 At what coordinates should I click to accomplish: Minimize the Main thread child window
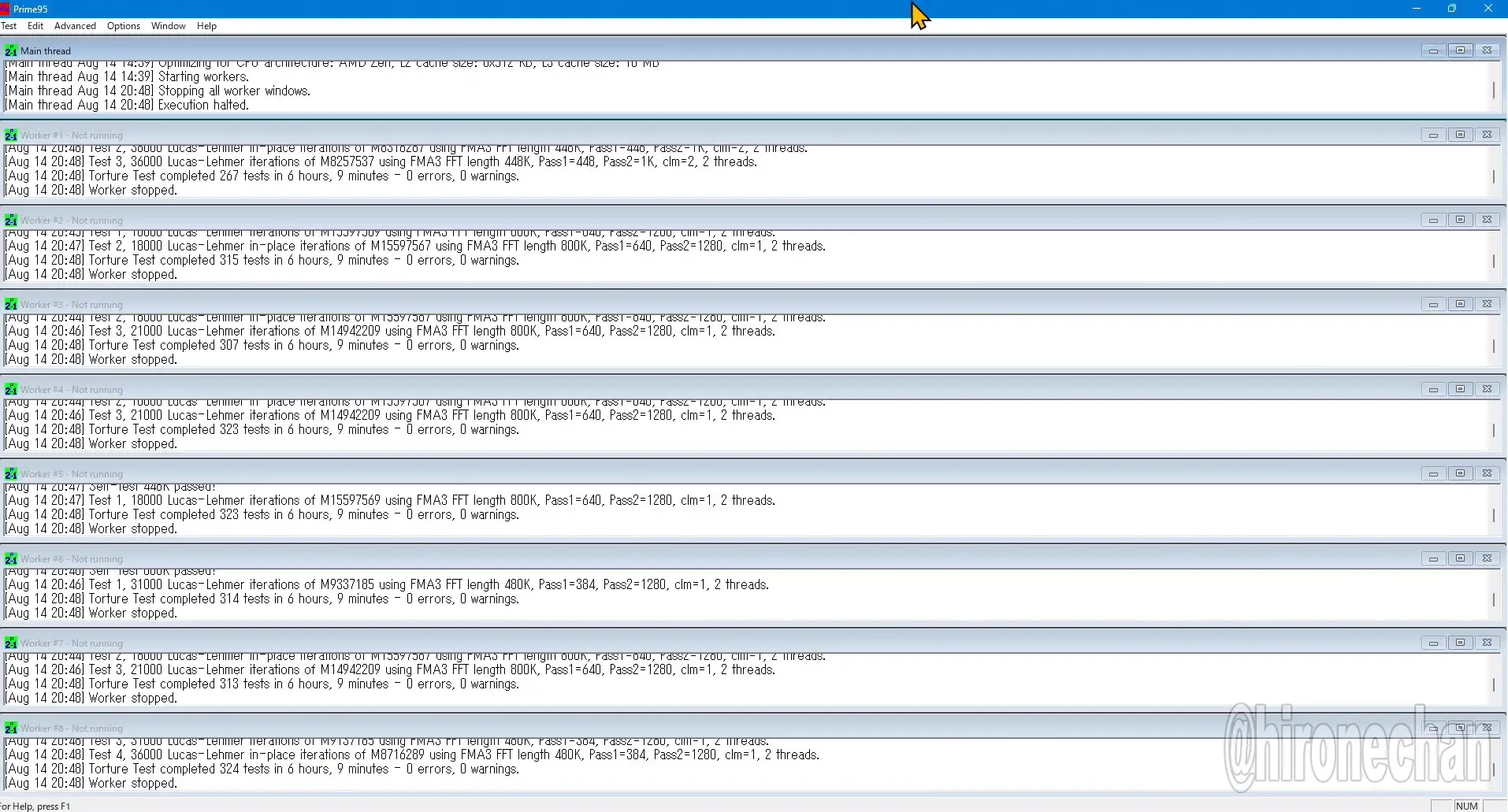pyautogui.click(x=1433, y=50)
